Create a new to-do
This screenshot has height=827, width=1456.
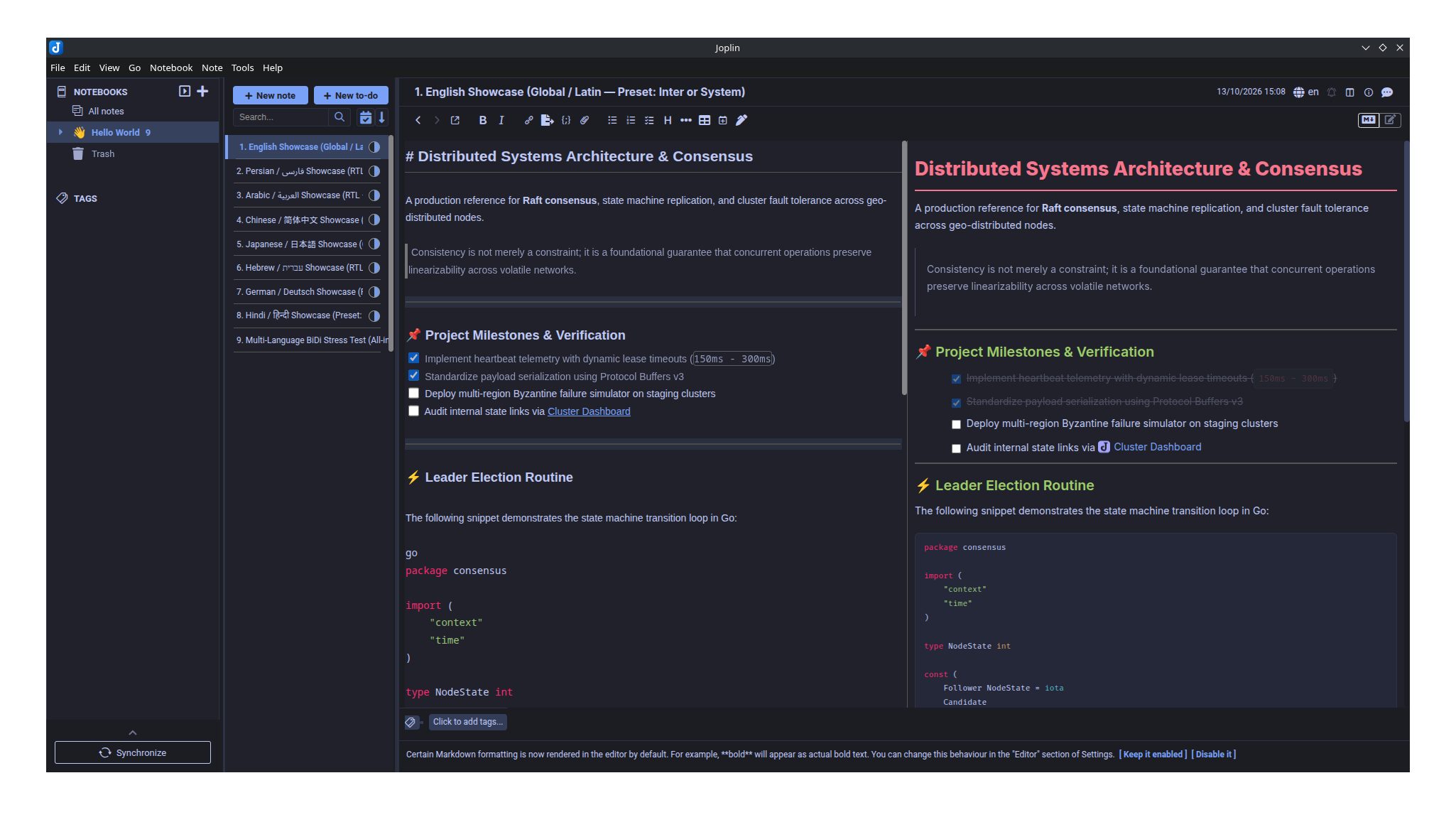coord(351,96)
